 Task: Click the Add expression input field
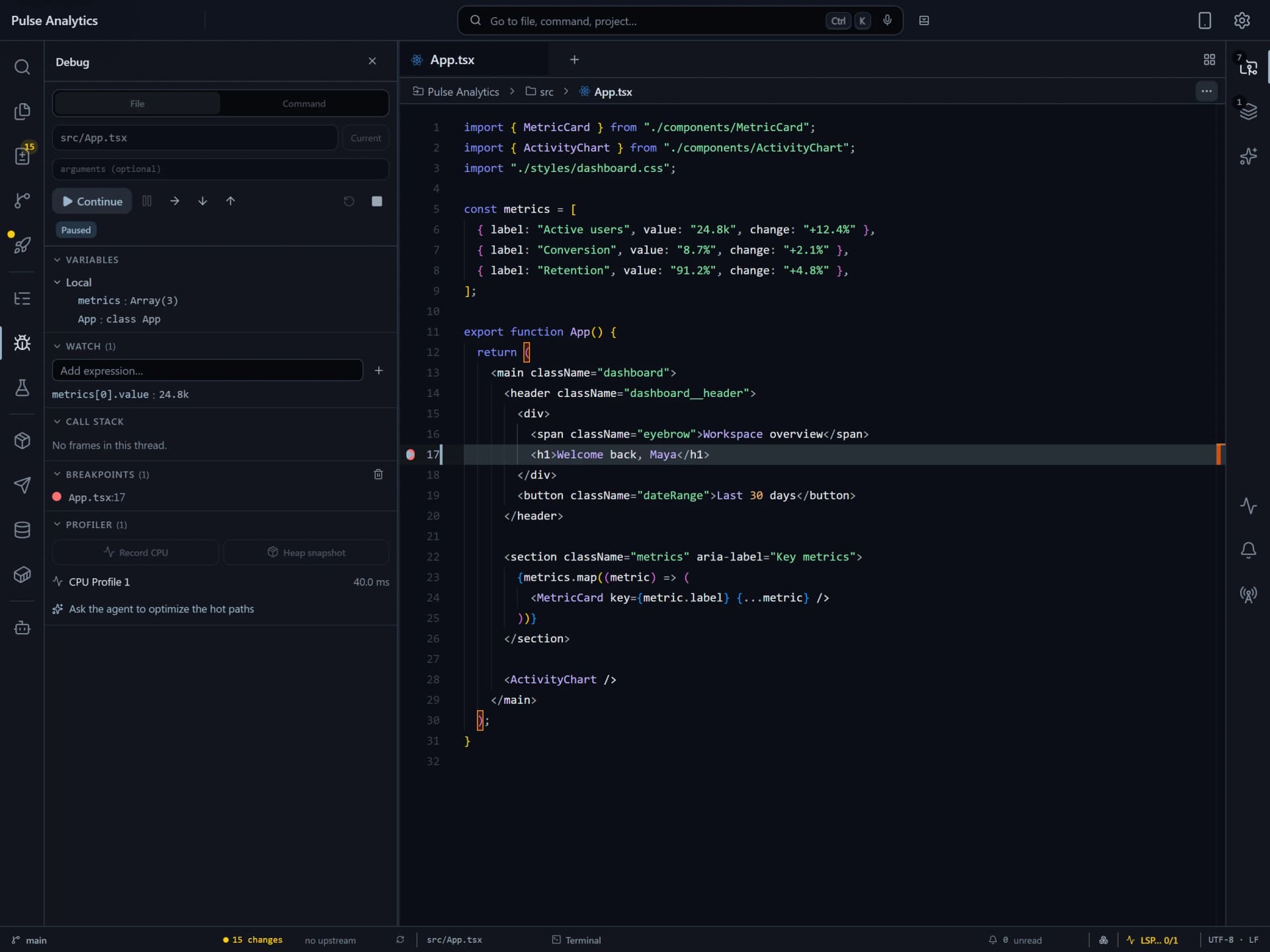(x=208, y=370)
